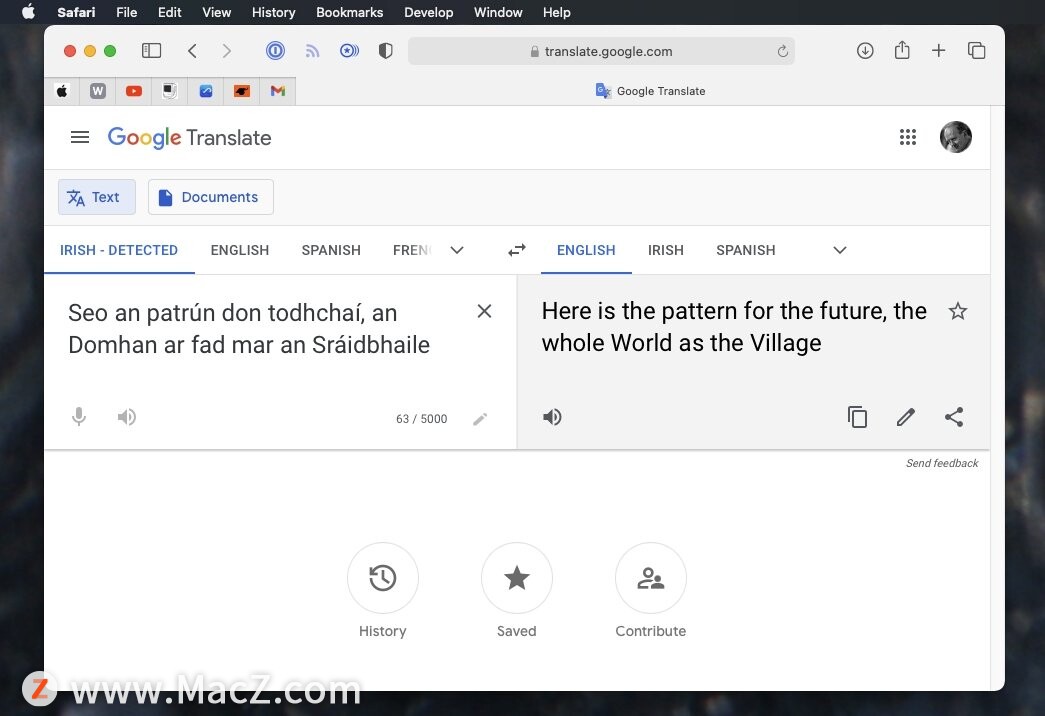Image resolution: width=1045 pixels, height=716 pixels.
Task: Open the pinned tab left of blue icon
Action: (x=170, y=91)
